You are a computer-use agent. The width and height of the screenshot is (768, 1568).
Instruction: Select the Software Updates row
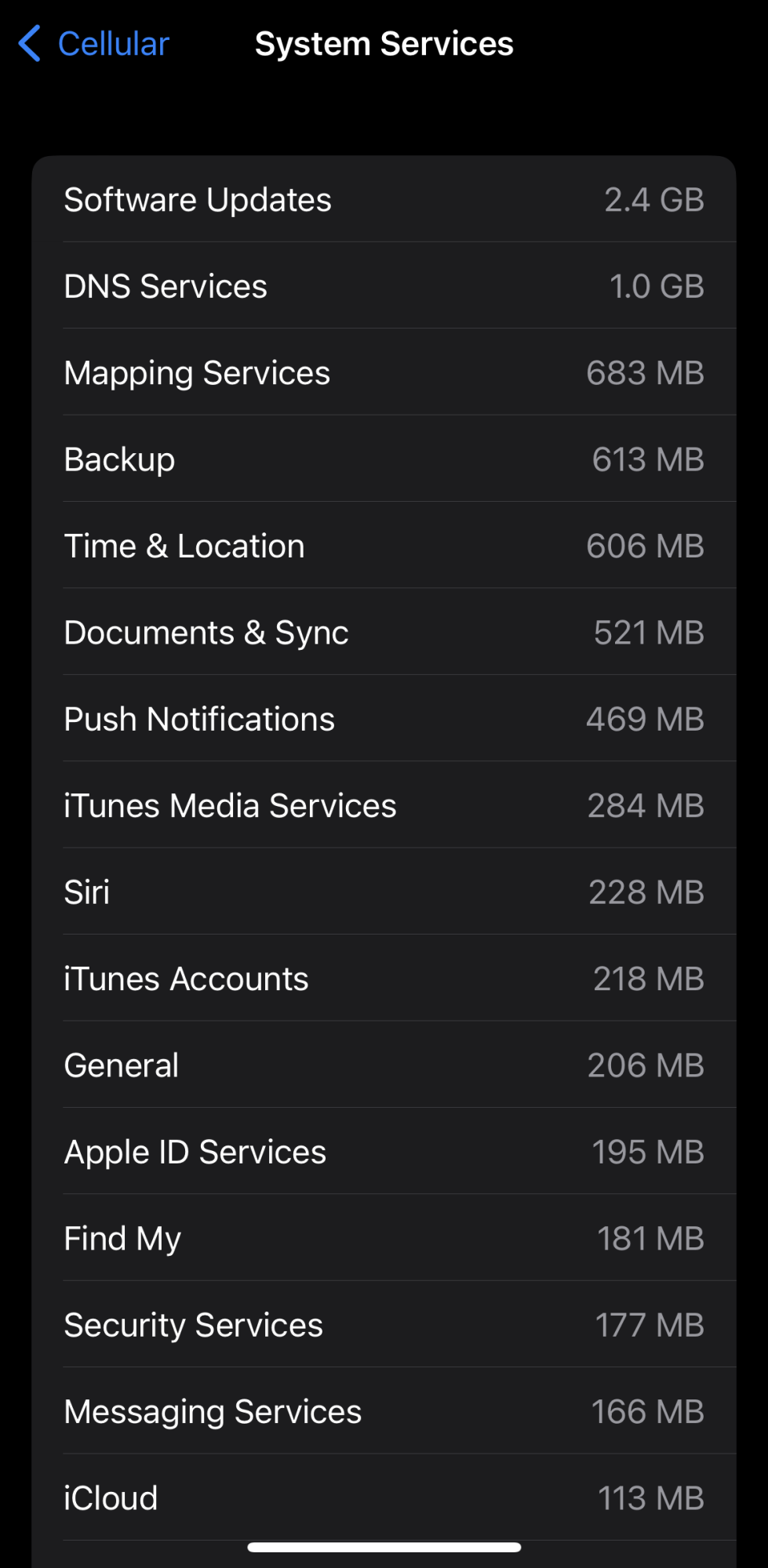(384, 200)
